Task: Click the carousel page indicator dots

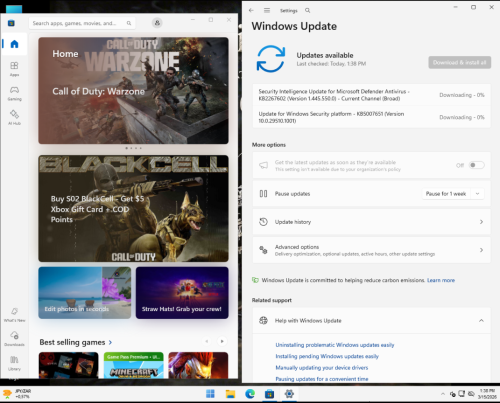Action: pyautogui.click(x=133, y=148)
